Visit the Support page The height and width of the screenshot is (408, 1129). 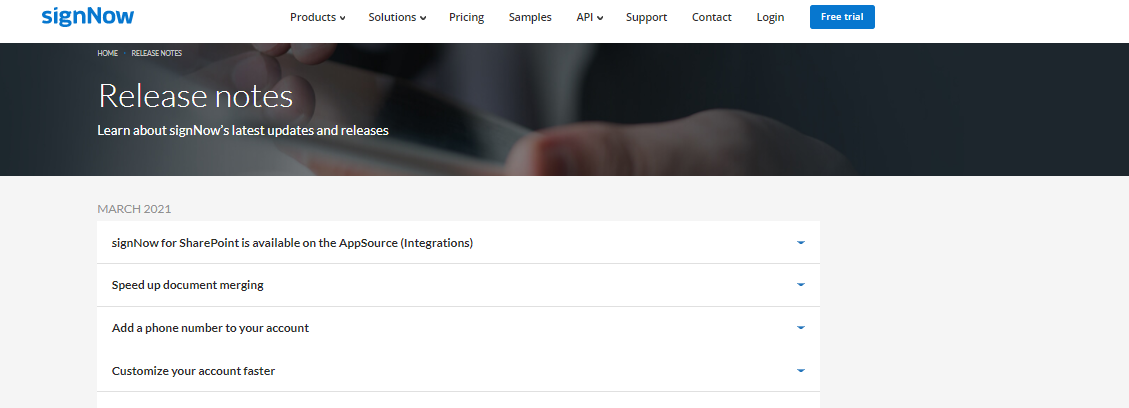coord(647,17)
